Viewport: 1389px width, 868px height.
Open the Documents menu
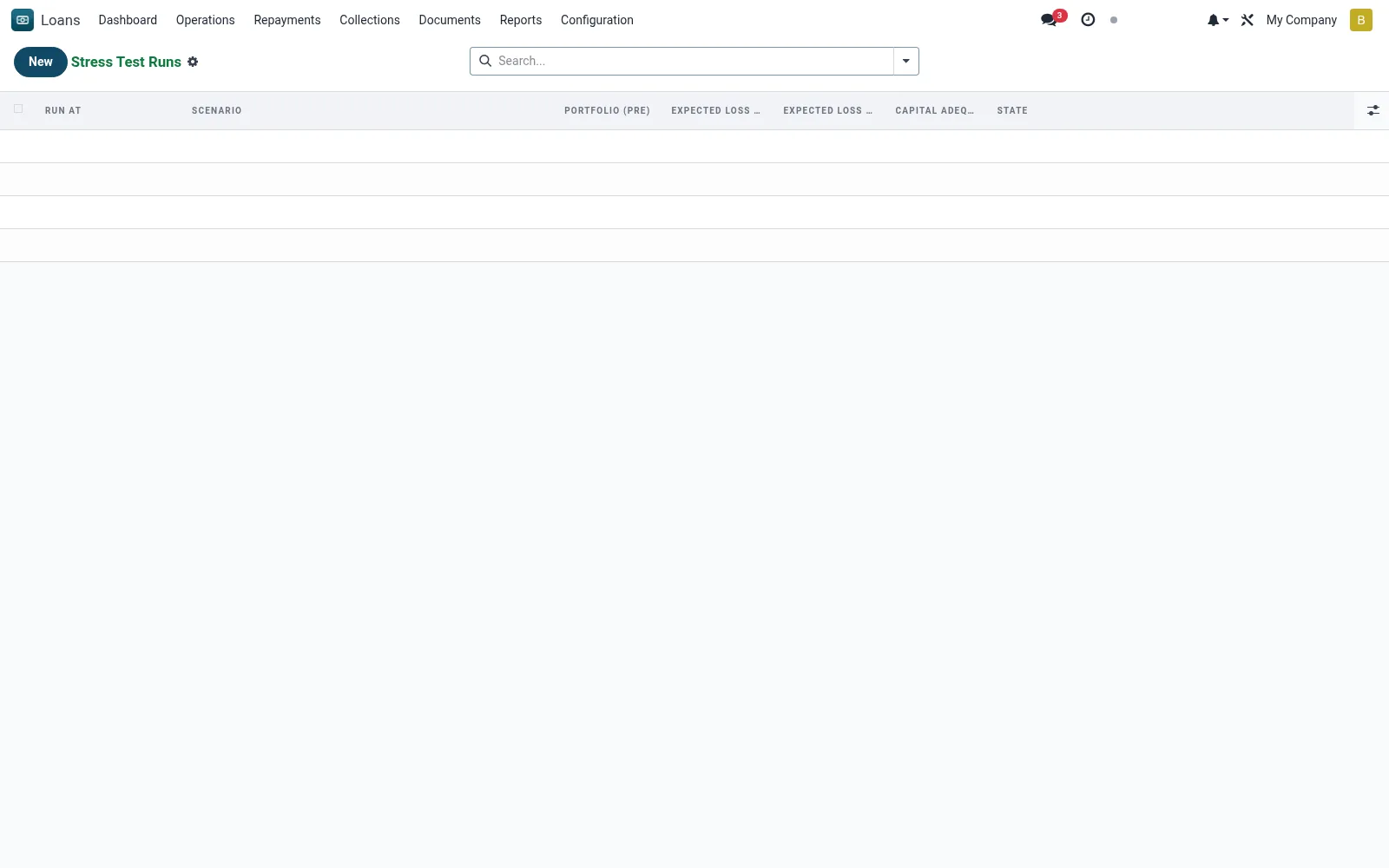point(450,20)
